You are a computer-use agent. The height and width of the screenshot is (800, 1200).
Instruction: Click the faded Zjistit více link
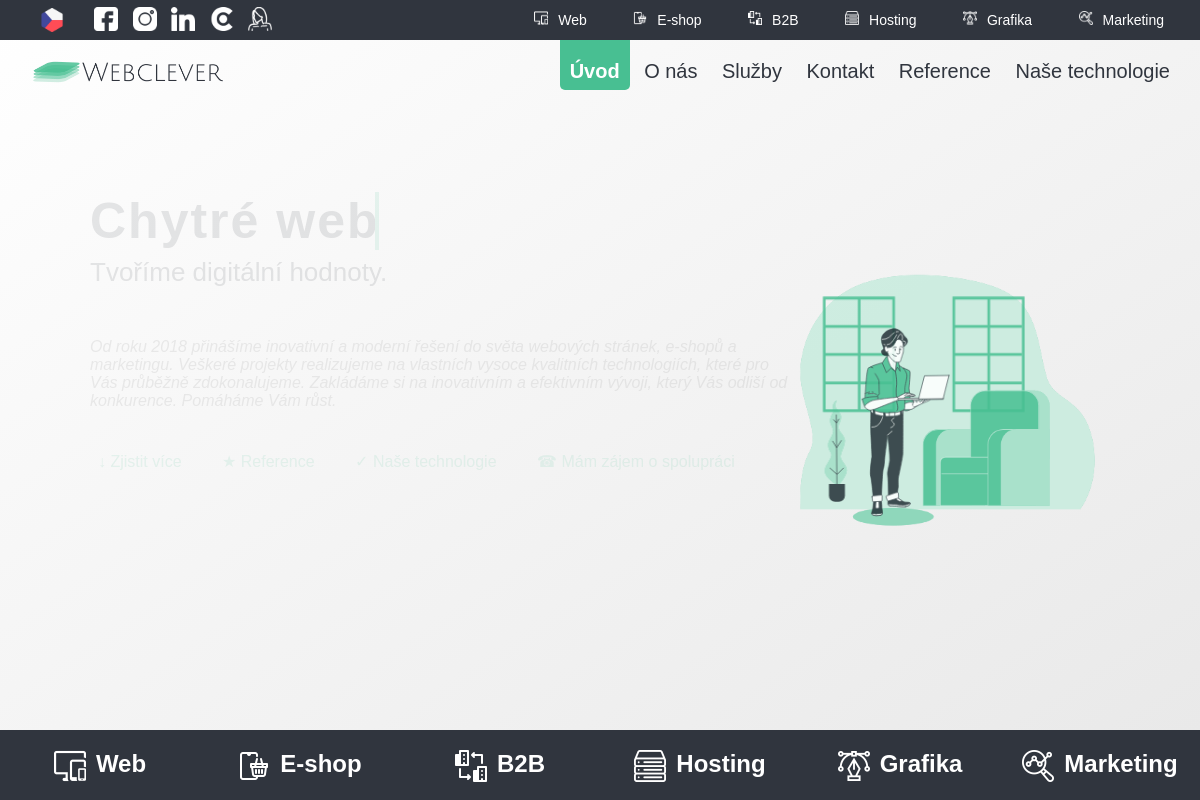[x=140, y=462]
